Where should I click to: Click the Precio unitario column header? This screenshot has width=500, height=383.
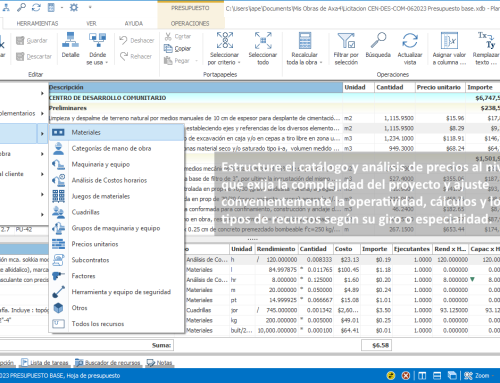439,87
